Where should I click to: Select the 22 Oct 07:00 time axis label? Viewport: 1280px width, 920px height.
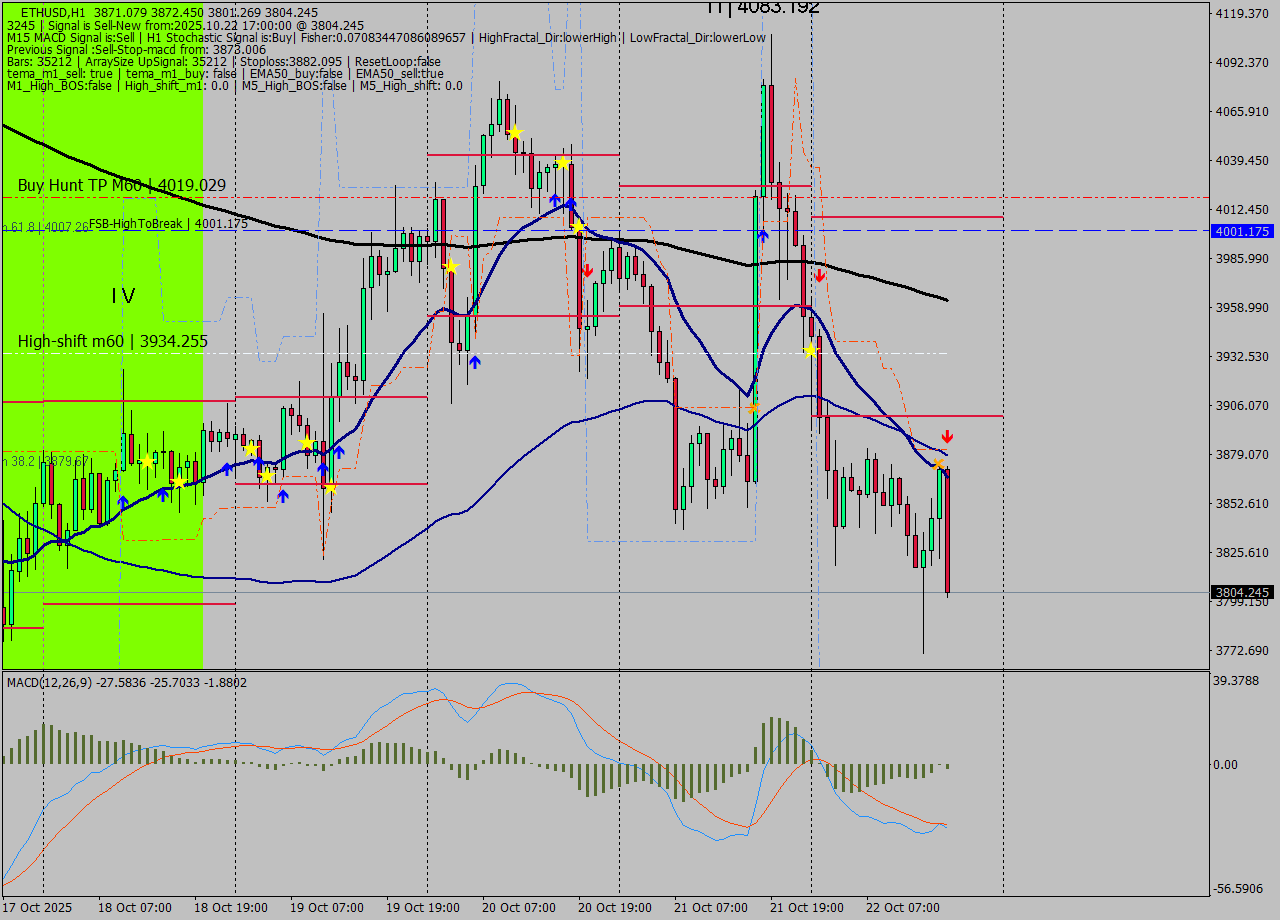(x=903, y=908)
